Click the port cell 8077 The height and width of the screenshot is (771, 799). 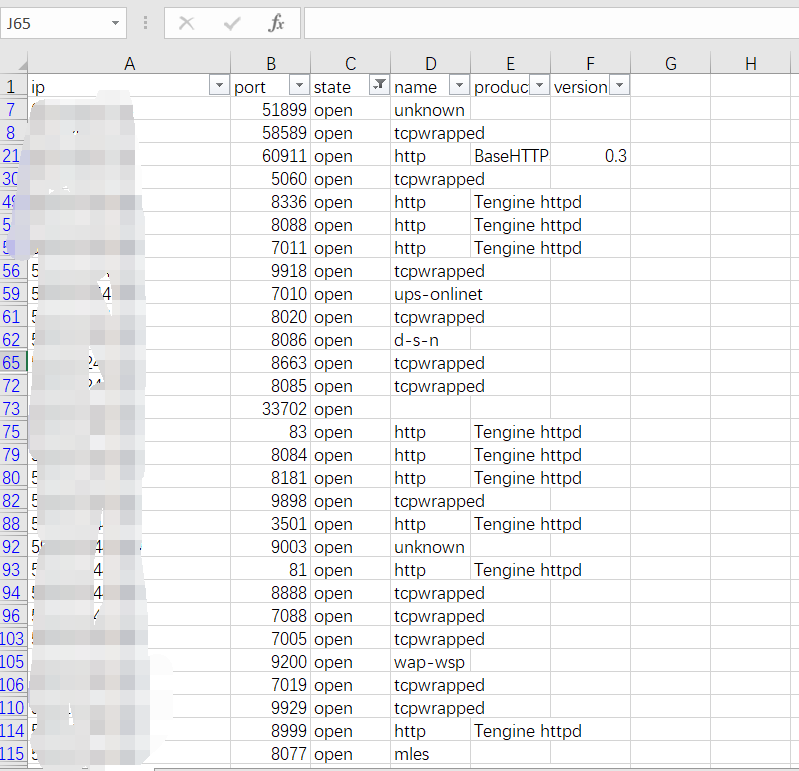click(x=271, y=753)
